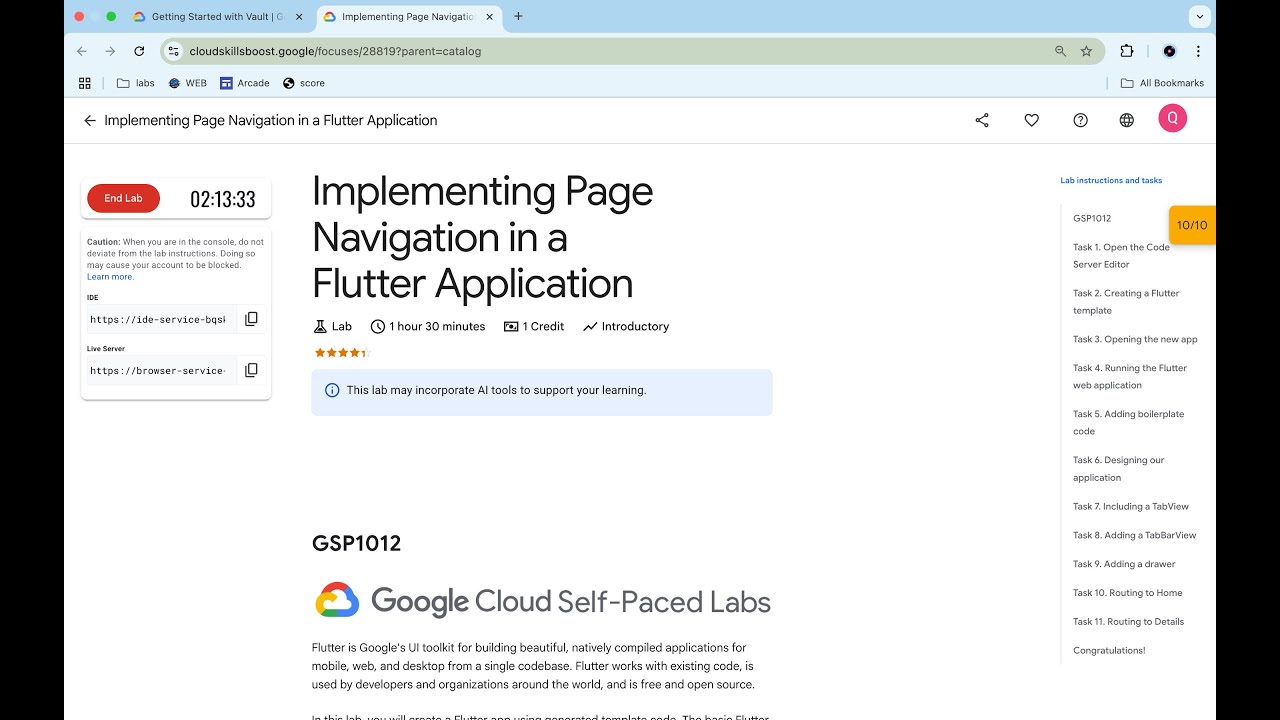Open the Arcade bookmark
The width and height of the screenshot is (1280, 720).
(245, 83)
